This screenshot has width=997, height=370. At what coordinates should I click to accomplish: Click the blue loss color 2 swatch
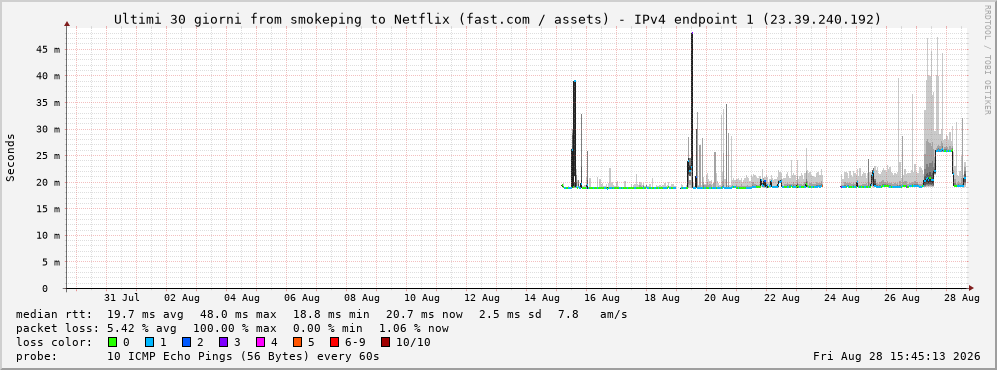pos(186,343)
